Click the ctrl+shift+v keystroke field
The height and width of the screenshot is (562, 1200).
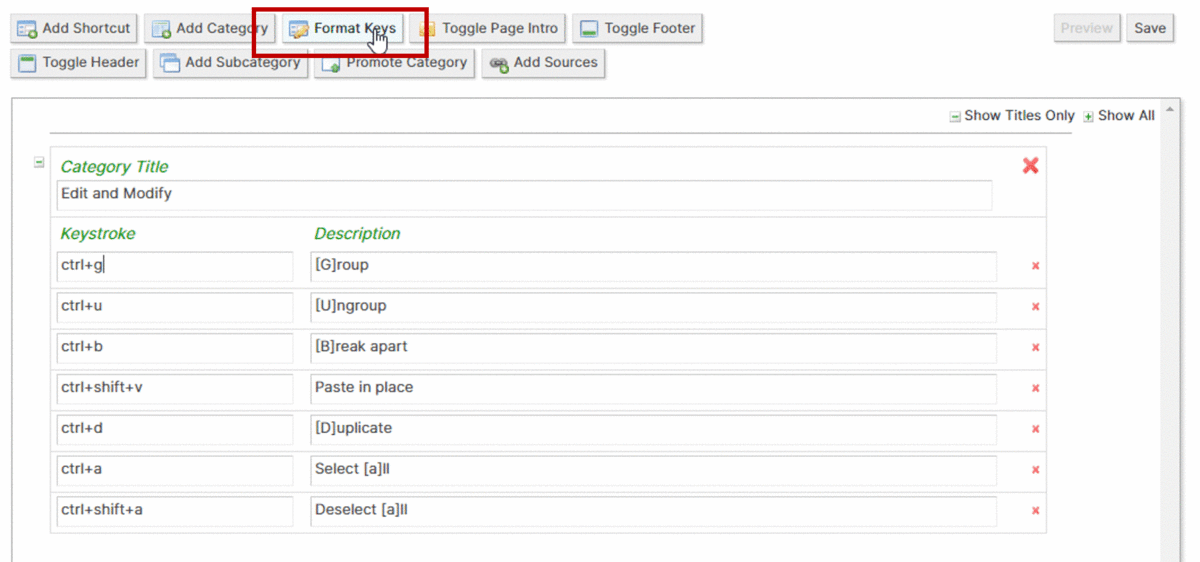[x=175, y=388]
